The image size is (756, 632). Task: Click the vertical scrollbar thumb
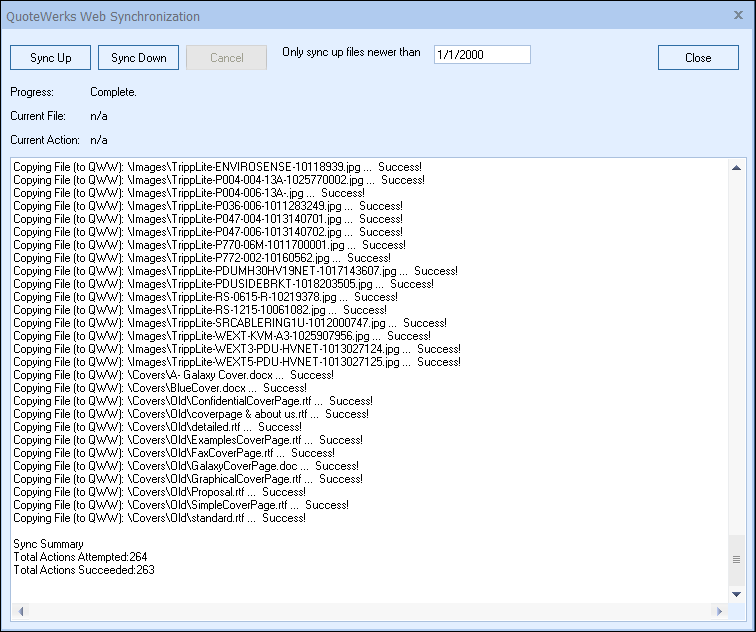[x=737, y=560]
